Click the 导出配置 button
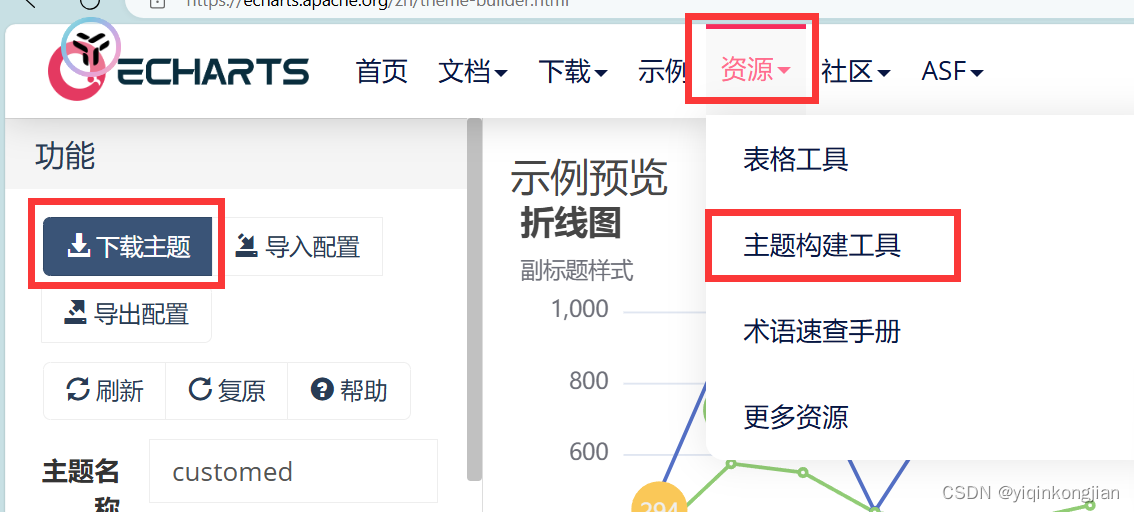The image size is (1134, 512). [127, 313]
